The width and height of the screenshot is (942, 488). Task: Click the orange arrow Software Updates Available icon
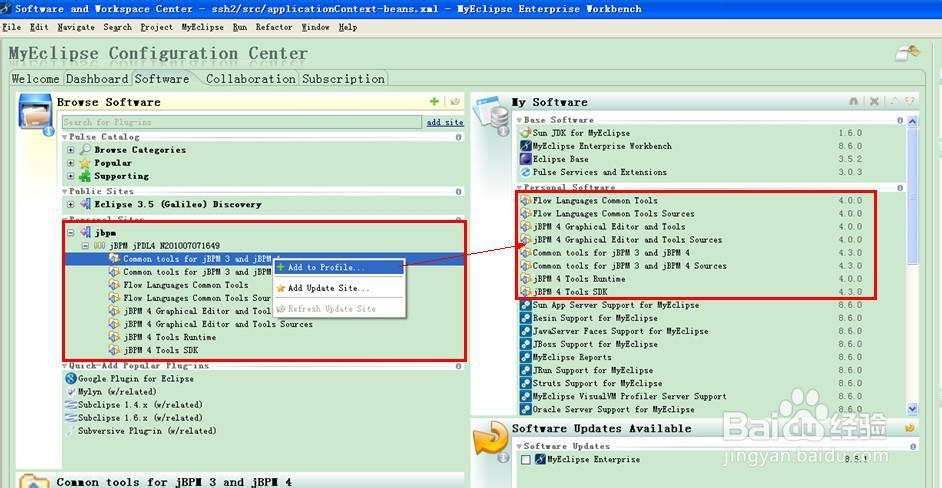coord(491,439)
